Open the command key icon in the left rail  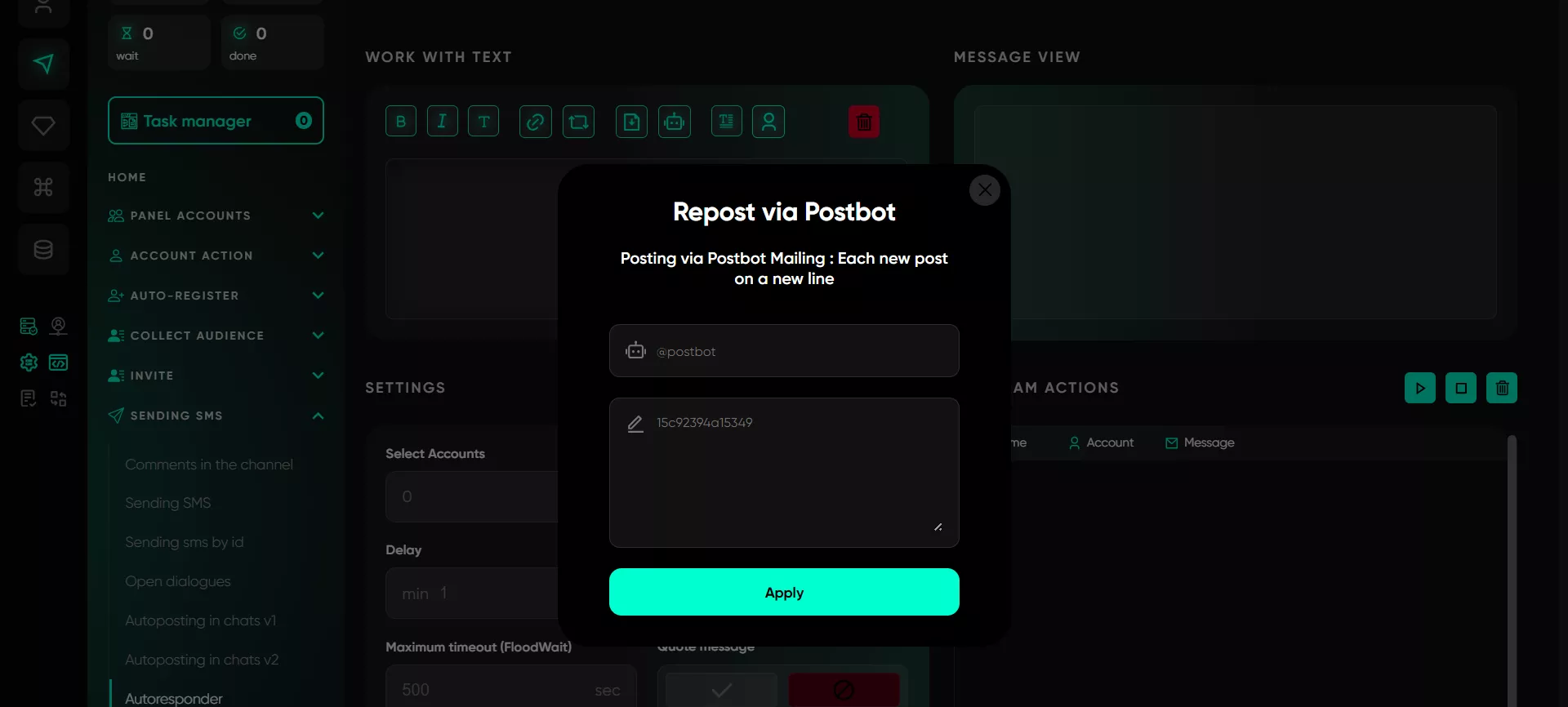tap(43, 188)
